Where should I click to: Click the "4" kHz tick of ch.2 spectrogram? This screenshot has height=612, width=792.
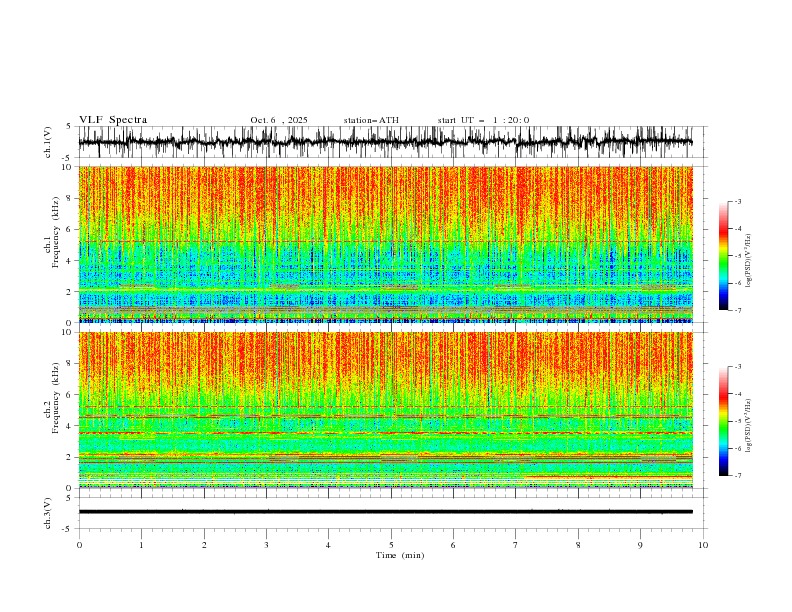pos(69,426)
